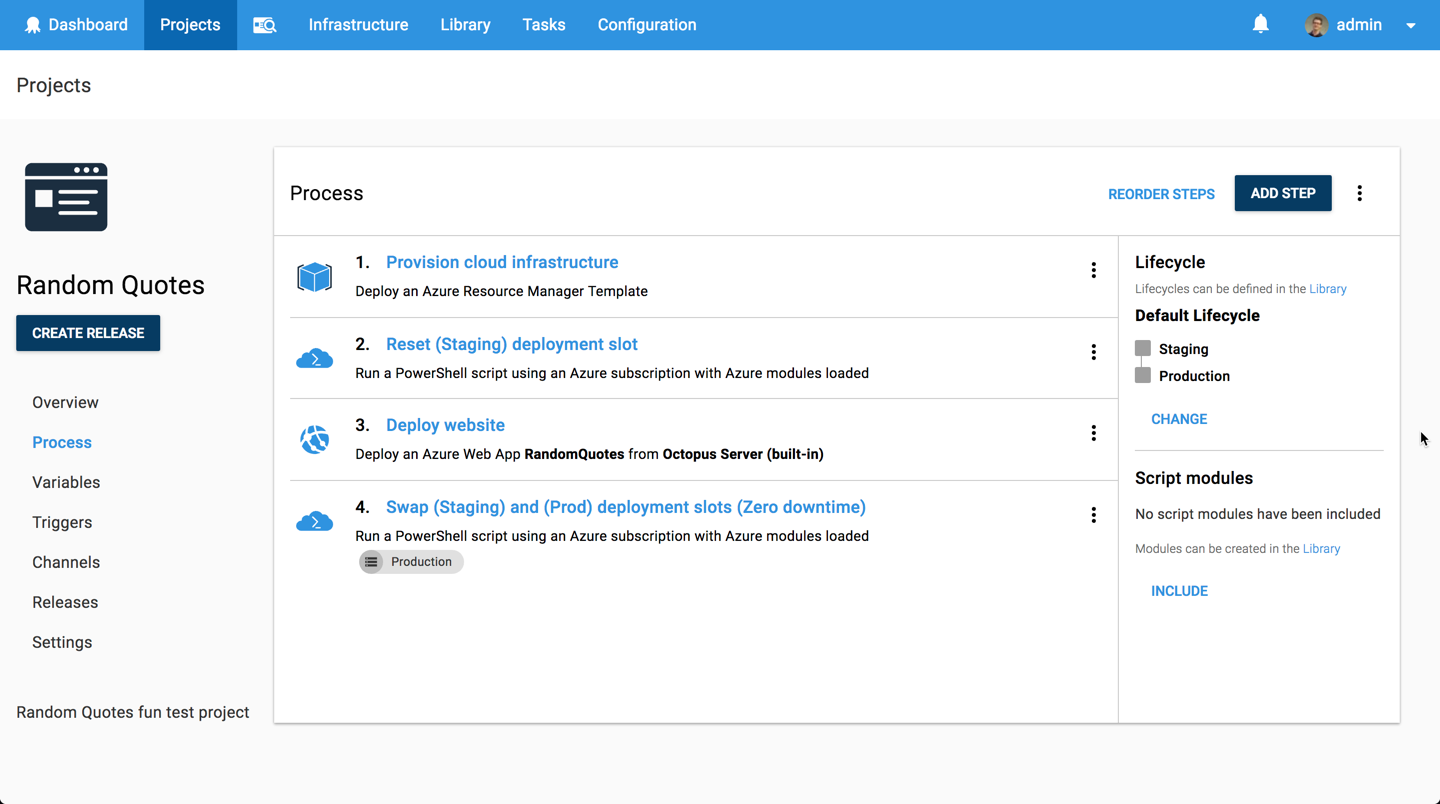Screen dimensions: 1440x804
Task: Click the cube icon on Provision cloud infrastructure step
Action: coord(315,276)
